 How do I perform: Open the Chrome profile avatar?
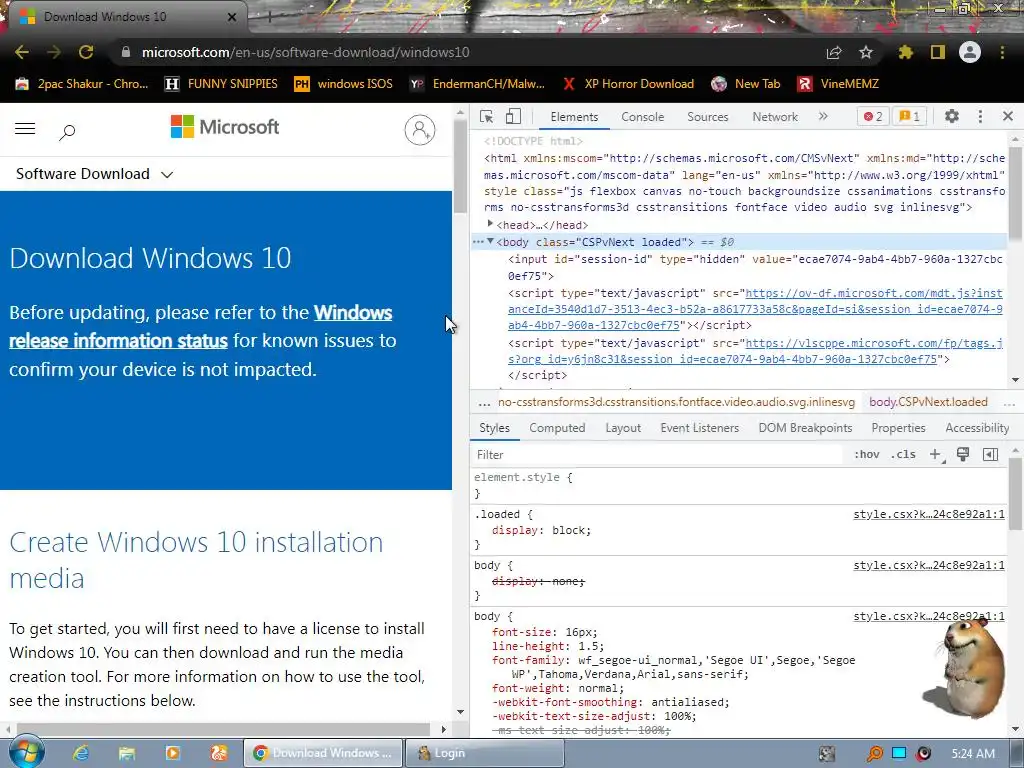click(970, 52)
